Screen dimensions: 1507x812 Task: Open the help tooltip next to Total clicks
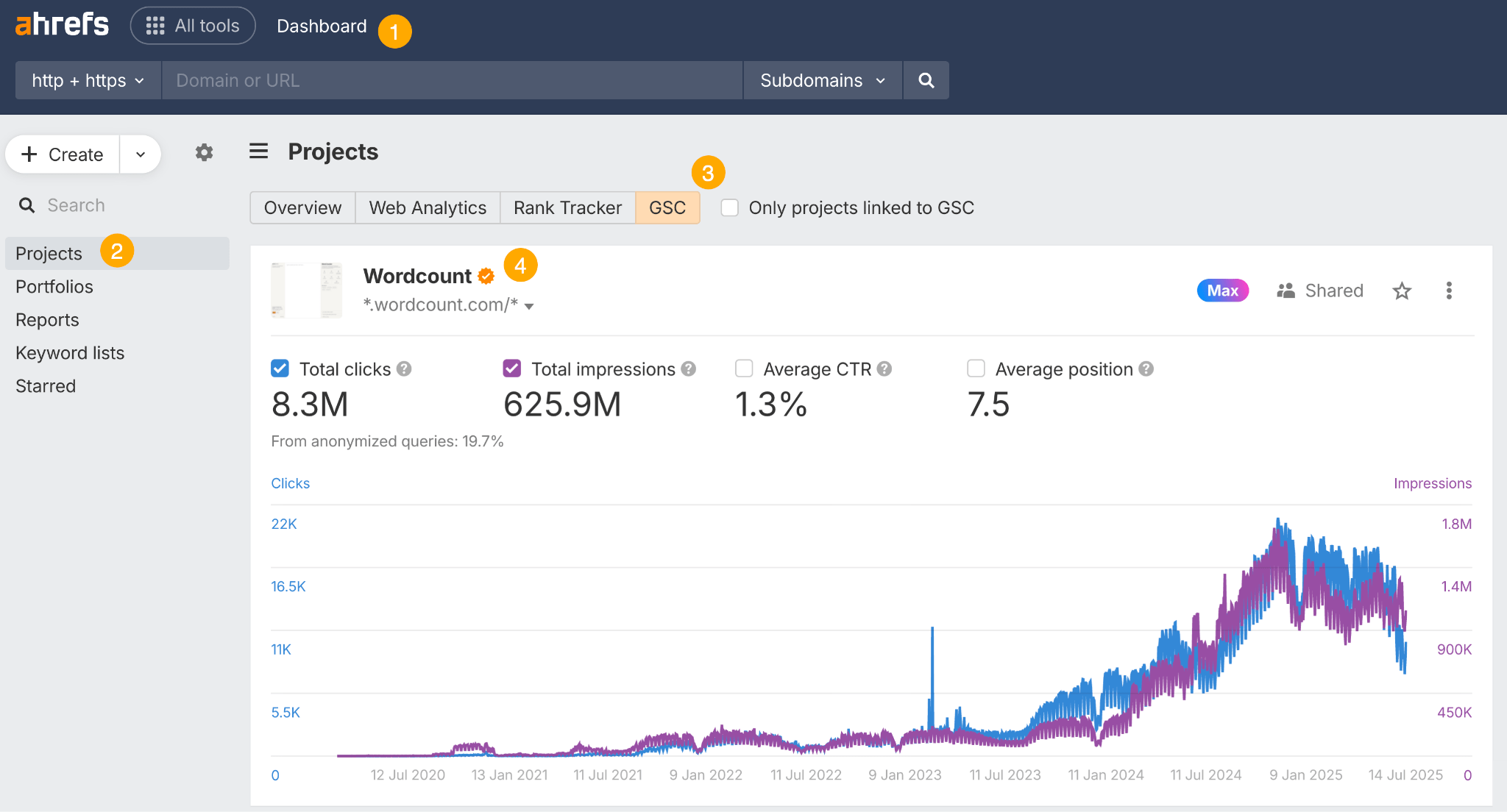pos(403,368)
